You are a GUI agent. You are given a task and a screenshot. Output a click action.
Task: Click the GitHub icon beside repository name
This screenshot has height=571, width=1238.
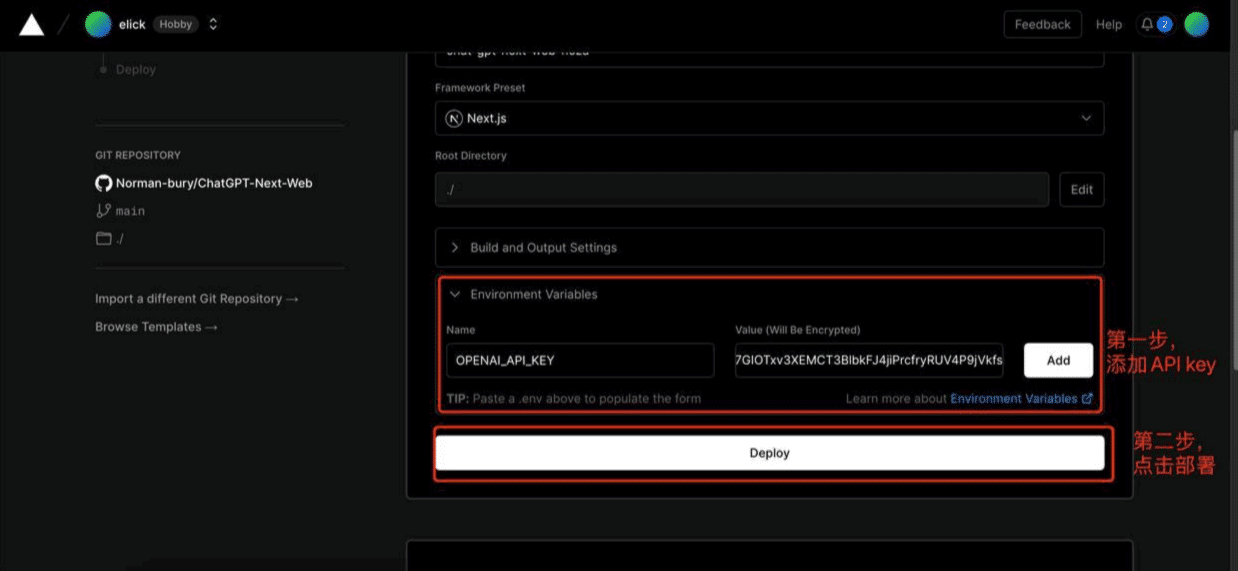pyautogui.click(x=103, y=183)
